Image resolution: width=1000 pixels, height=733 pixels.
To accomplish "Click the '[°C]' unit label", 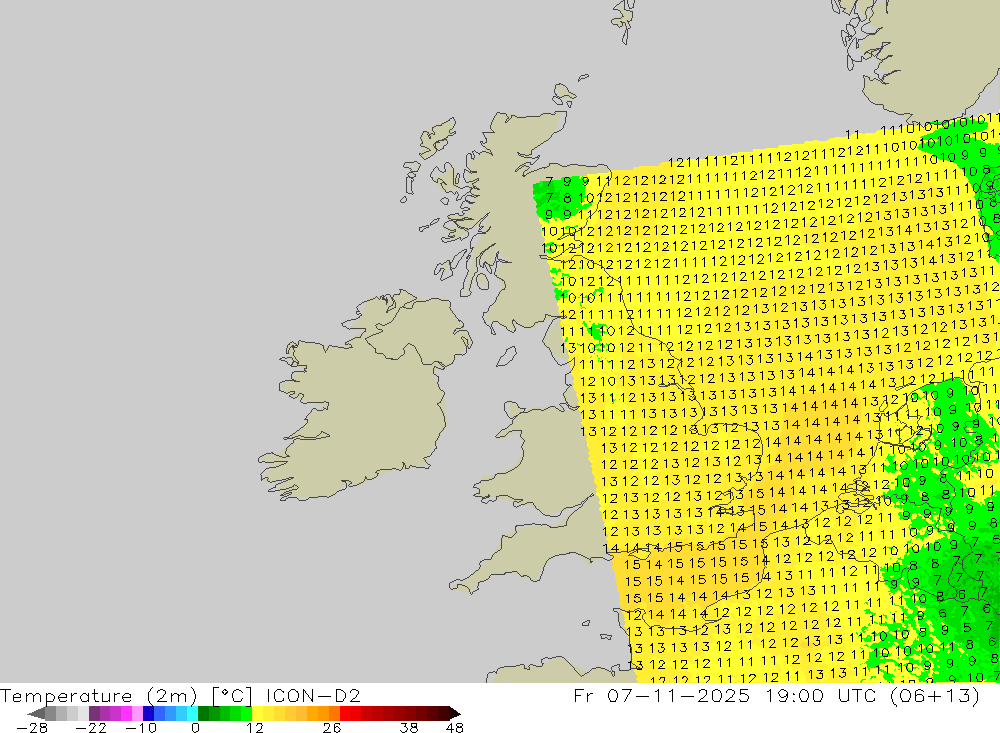I will pyautogui.click(x=232, y=696).
